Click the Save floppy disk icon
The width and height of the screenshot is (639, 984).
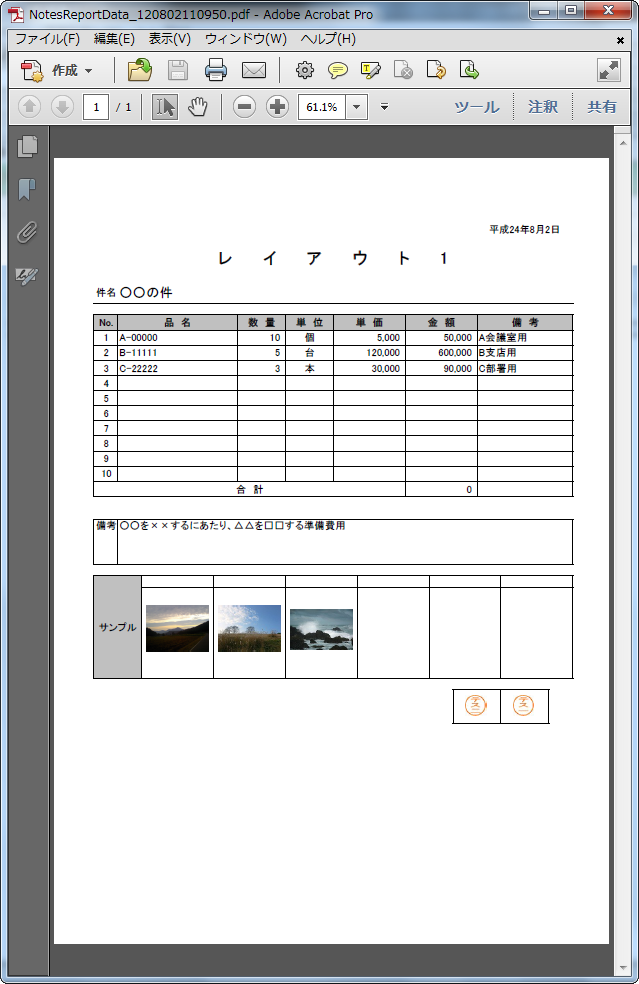click(178, 70)
